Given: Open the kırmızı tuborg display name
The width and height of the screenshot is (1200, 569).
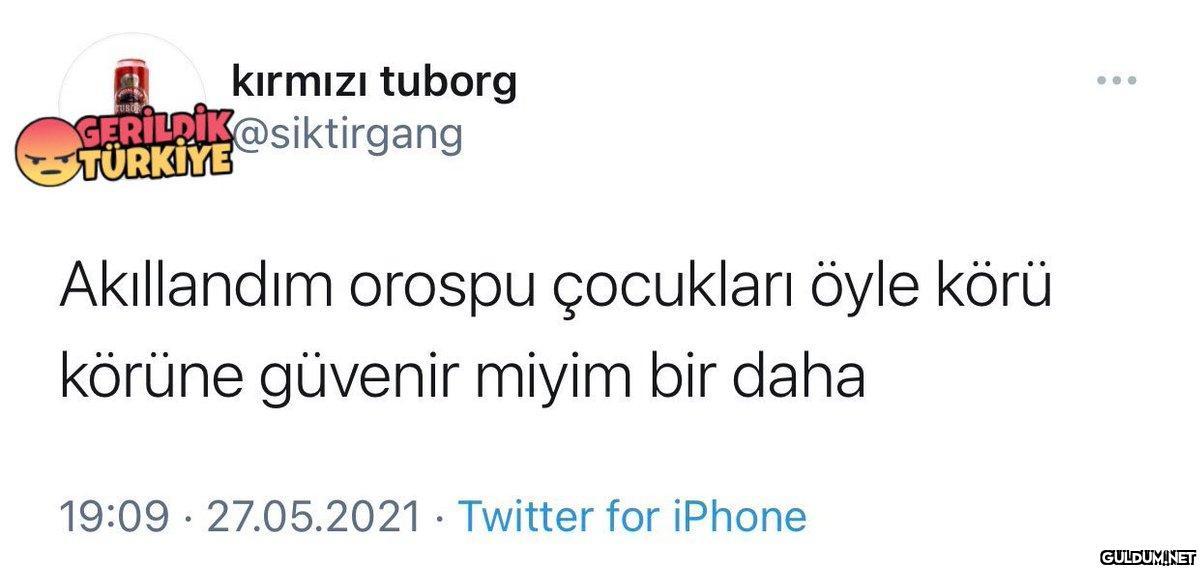Looking at the screenshot, I should coord(374,82).
